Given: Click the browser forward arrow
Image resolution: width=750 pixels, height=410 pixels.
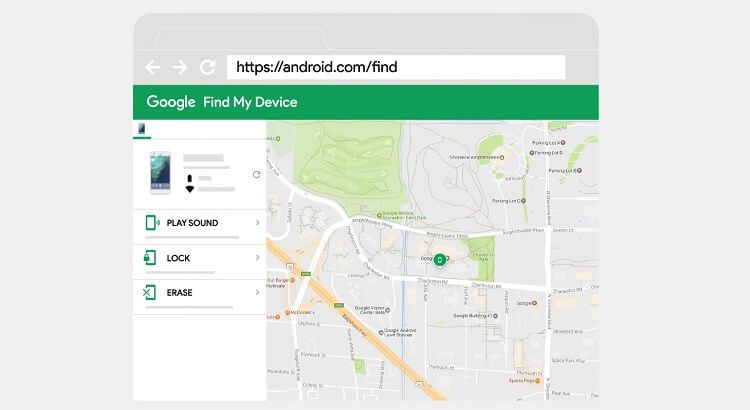Looking at the screenshot, I should tap(180, 67).
